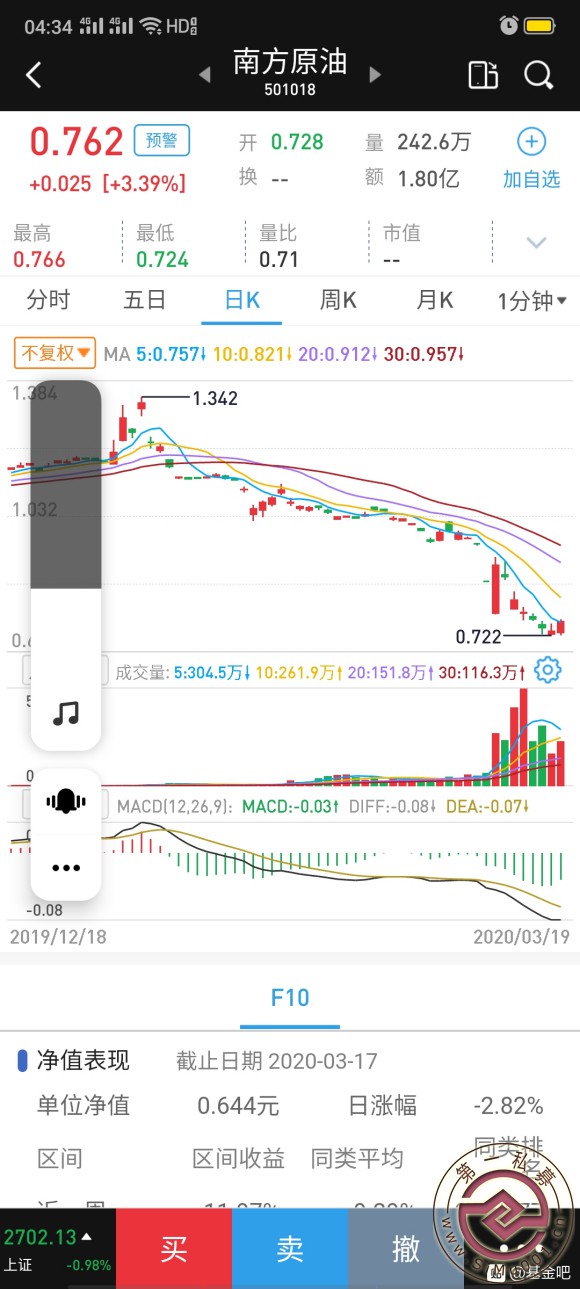The width and height of the screenshot is (580, 1289).
Task: Select the 周K tab
Action: [x=338, y=300]
